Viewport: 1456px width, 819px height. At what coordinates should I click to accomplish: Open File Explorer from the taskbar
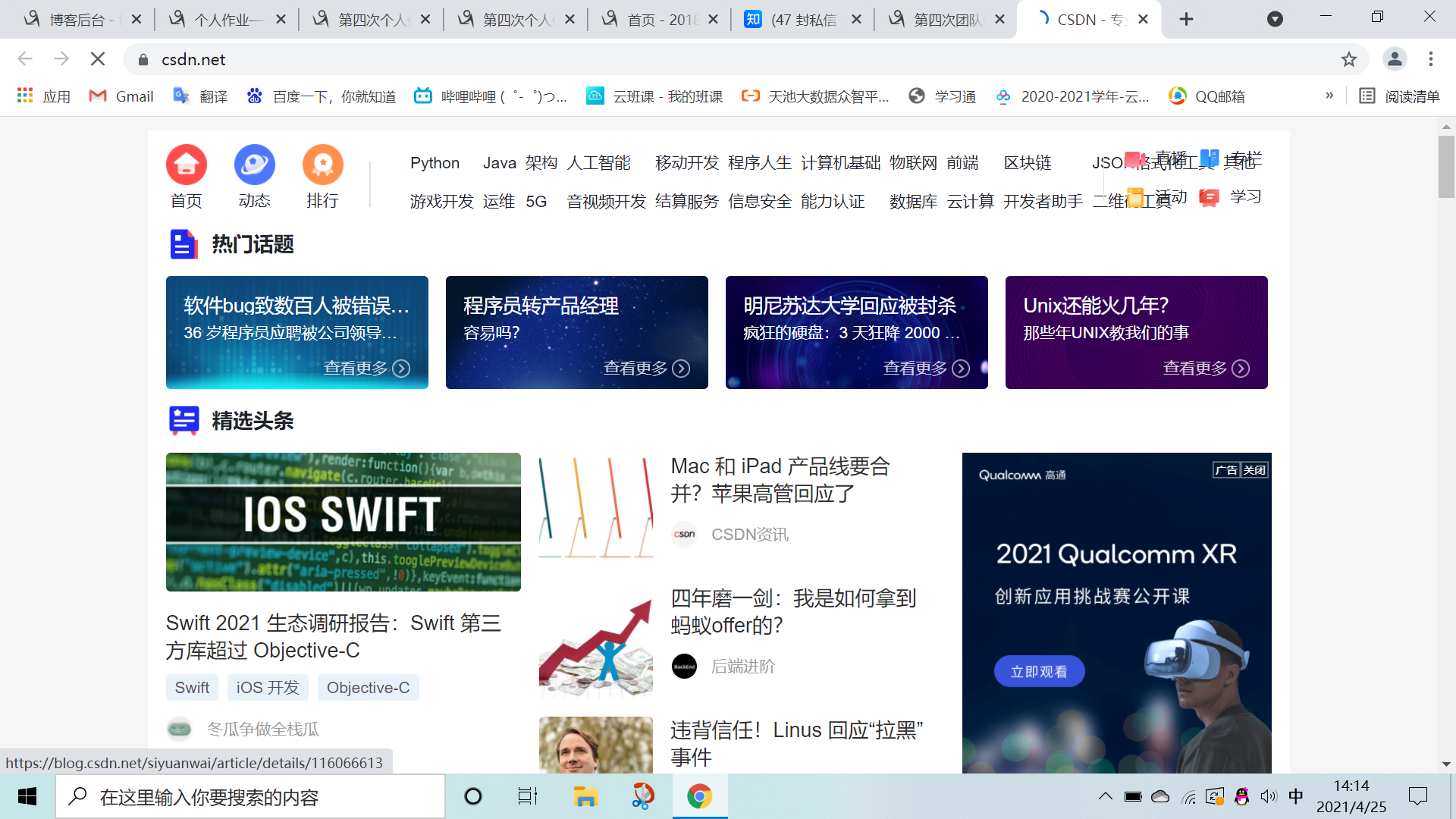pyautogui.click(x=585, y=796)
